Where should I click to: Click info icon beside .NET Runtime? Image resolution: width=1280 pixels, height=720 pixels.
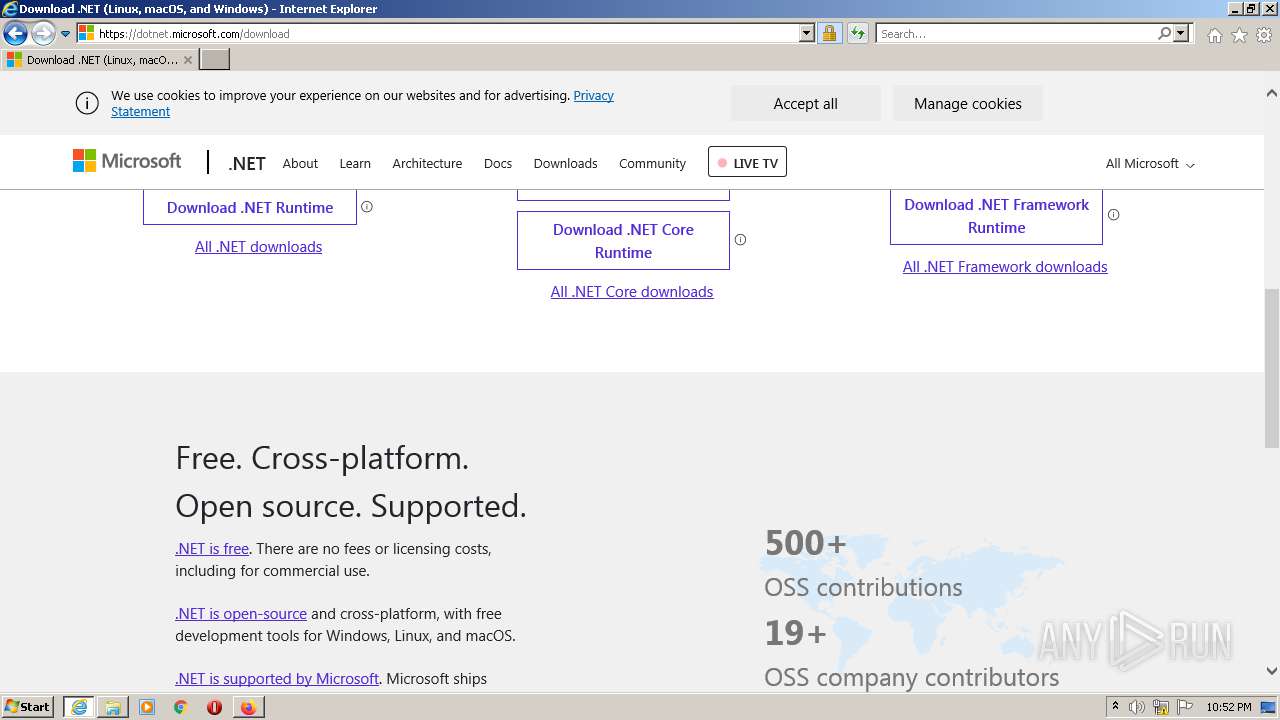(x=367, y=207)
